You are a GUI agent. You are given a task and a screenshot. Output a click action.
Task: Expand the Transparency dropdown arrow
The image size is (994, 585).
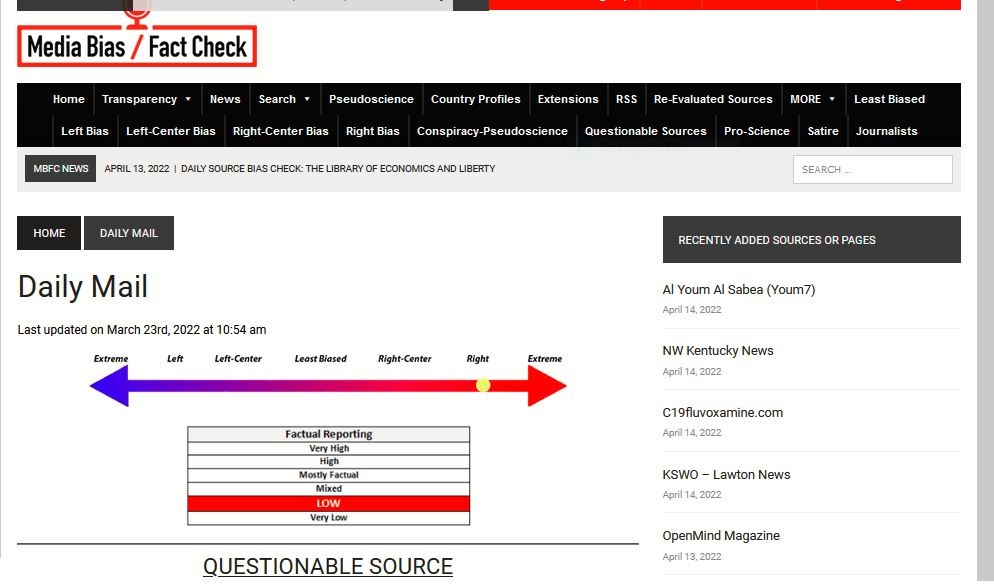(x=188, y=100)
